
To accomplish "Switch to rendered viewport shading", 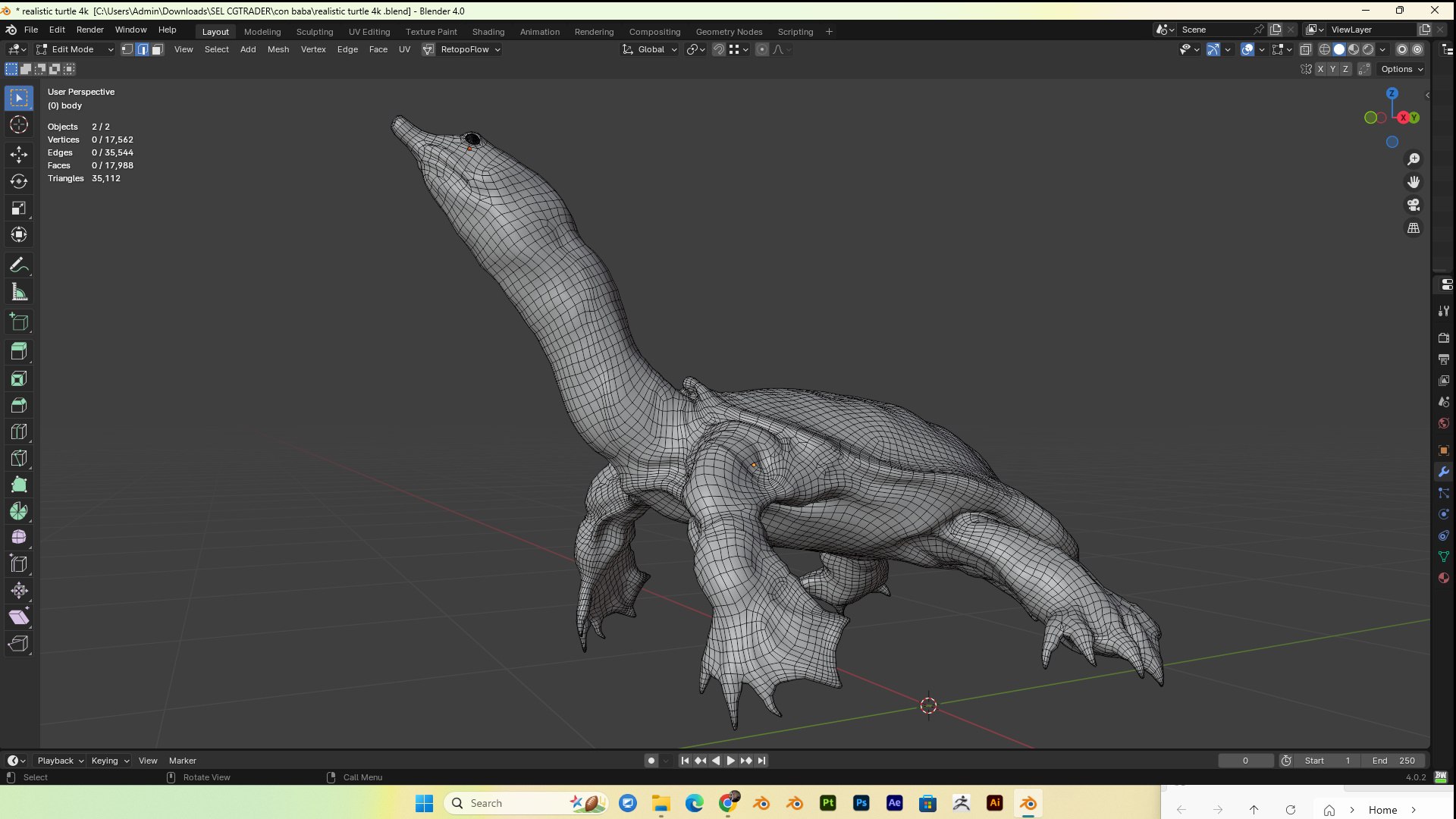I will pos(1369,49).
